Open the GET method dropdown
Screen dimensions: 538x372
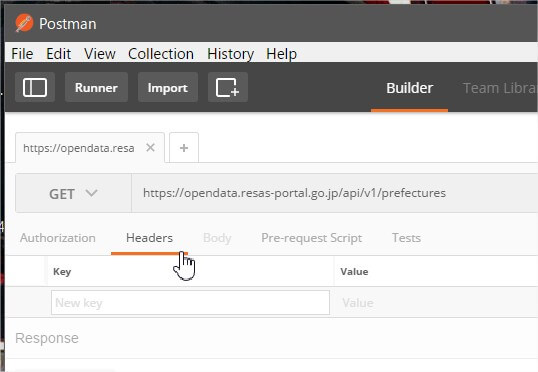tap(73, 193)
